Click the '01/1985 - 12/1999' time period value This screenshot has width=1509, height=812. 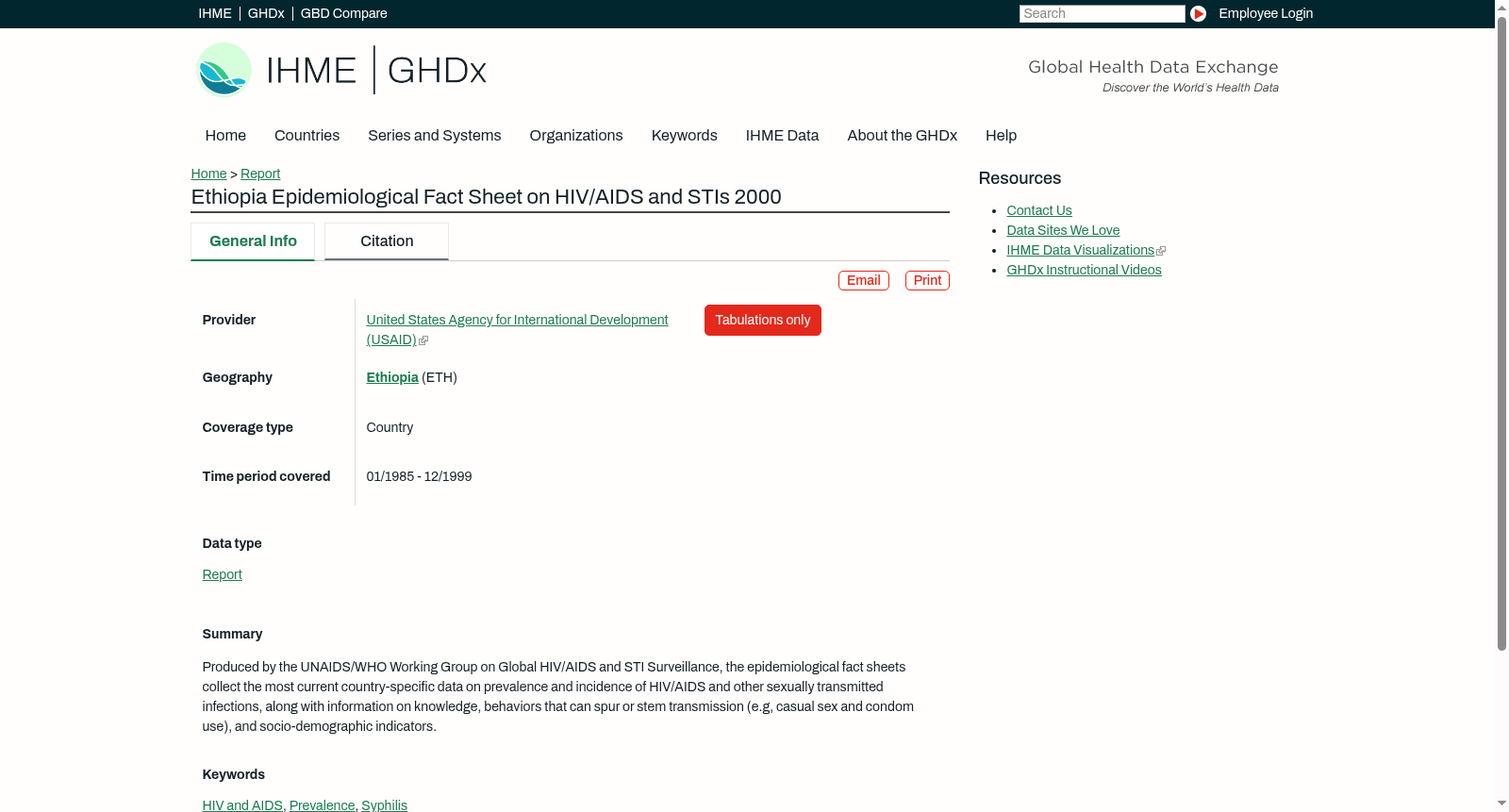(419, 477)
